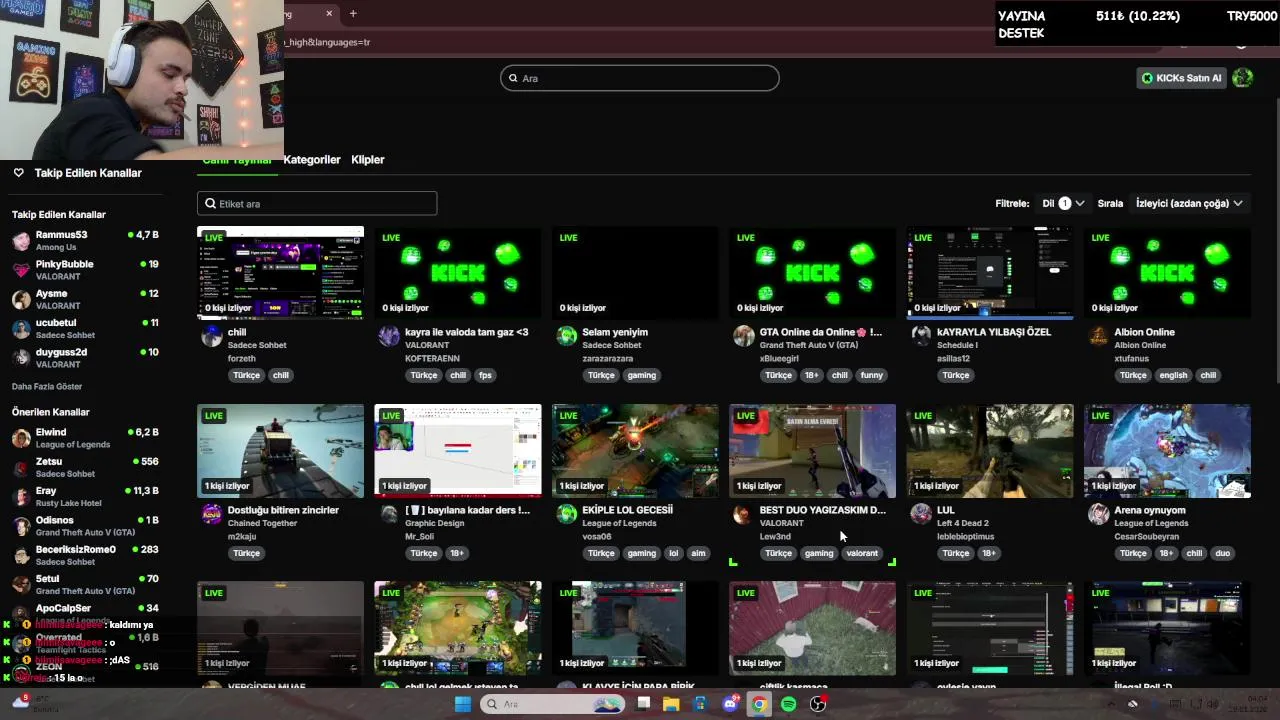
Task: Click the CesarSoubeyran avatar for Arena oynuyom
Action: [x=1099, y=514]
